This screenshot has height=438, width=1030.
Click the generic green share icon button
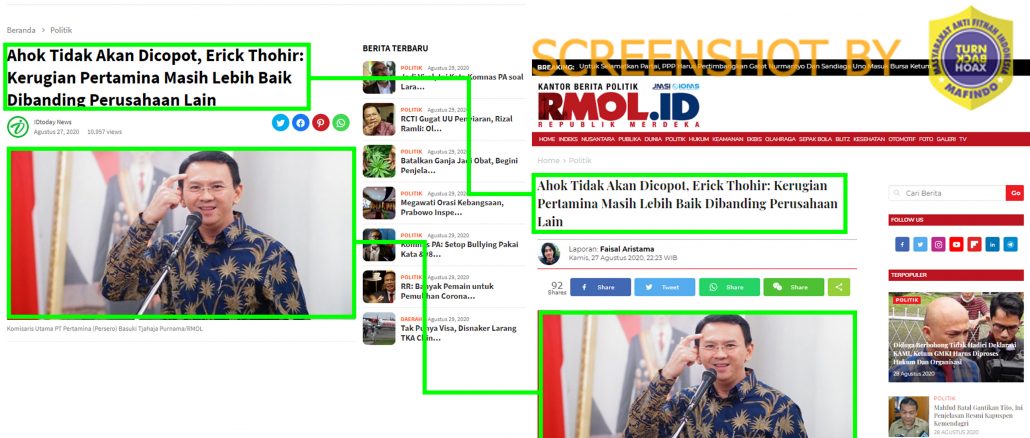838,287
